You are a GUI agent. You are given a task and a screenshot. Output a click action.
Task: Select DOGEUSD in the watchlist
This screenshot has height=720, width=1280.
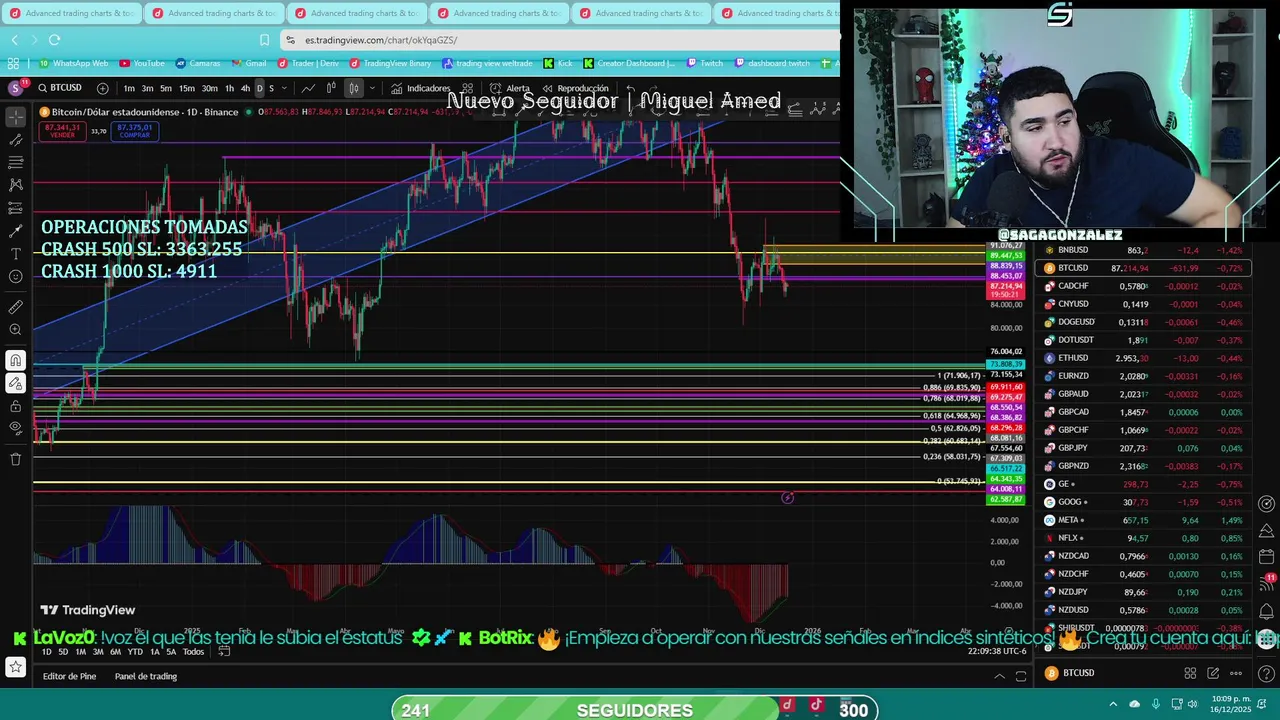point(1145,322)
